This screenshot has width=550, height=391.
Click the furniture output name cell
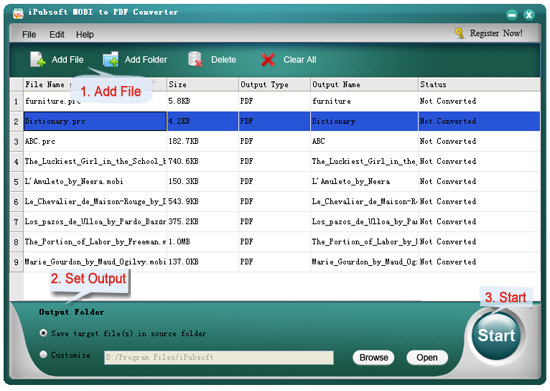click(x=364, y=101)
